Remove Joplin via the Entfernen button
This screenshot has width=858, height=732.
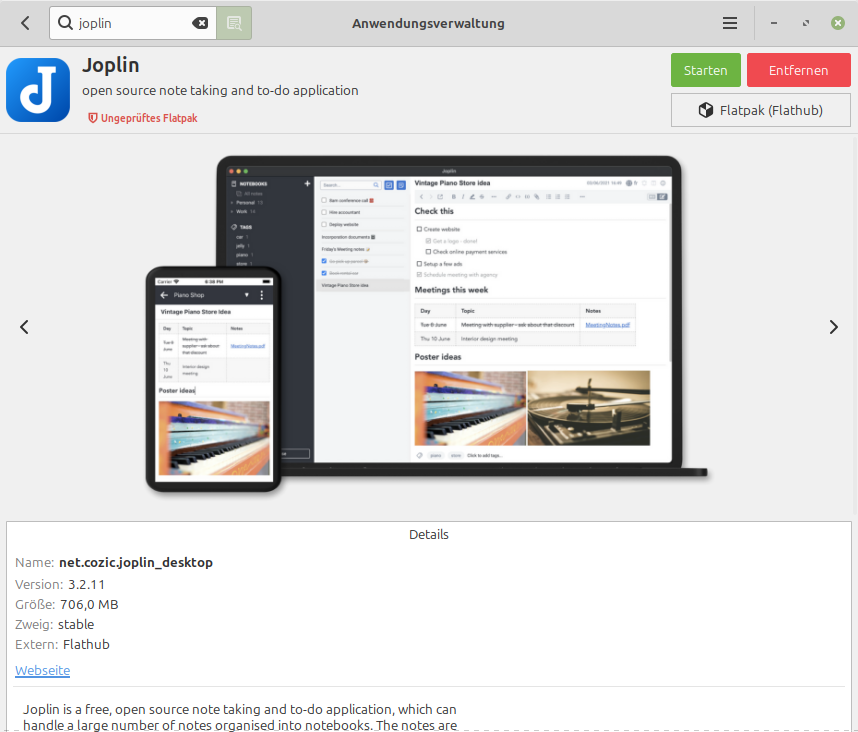click(798, 70)
